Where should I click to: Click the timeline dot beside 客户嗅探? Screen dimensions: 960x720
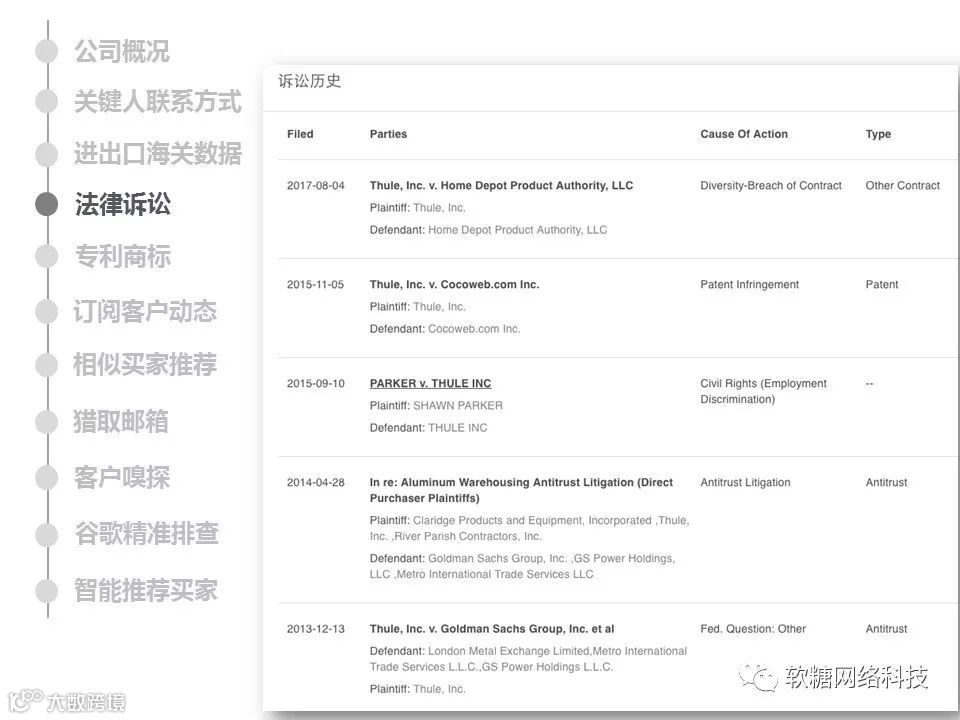click(47, 478)
